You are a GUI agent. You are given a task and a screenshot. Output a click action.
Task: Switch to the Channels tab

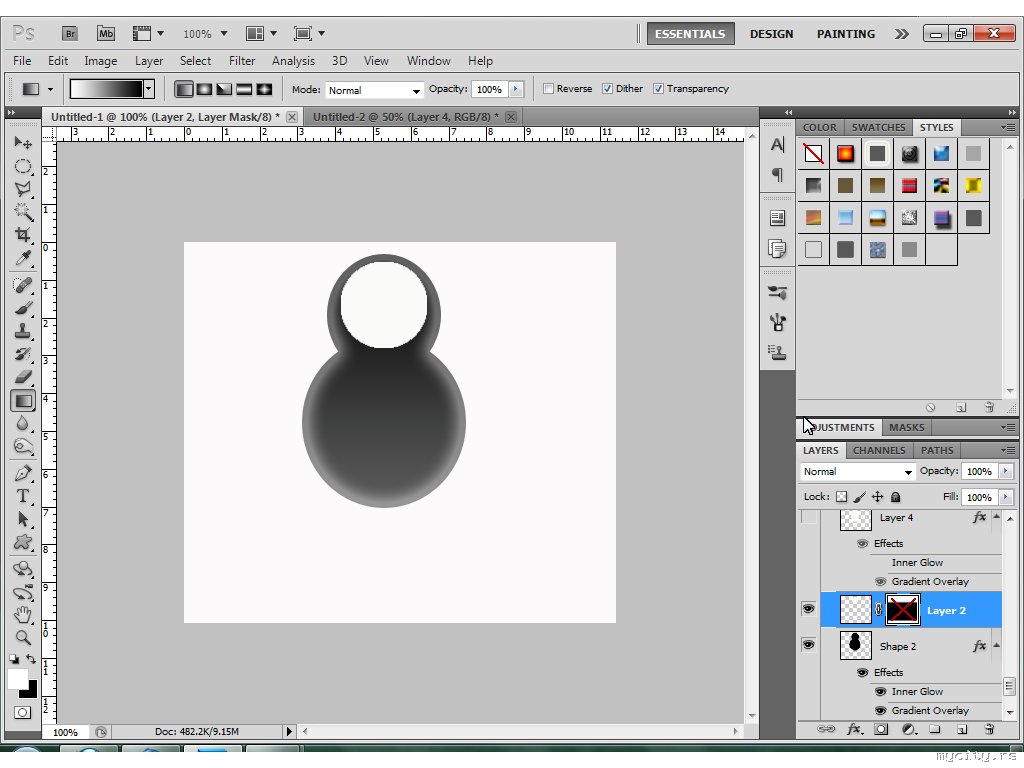pos(879,450)
